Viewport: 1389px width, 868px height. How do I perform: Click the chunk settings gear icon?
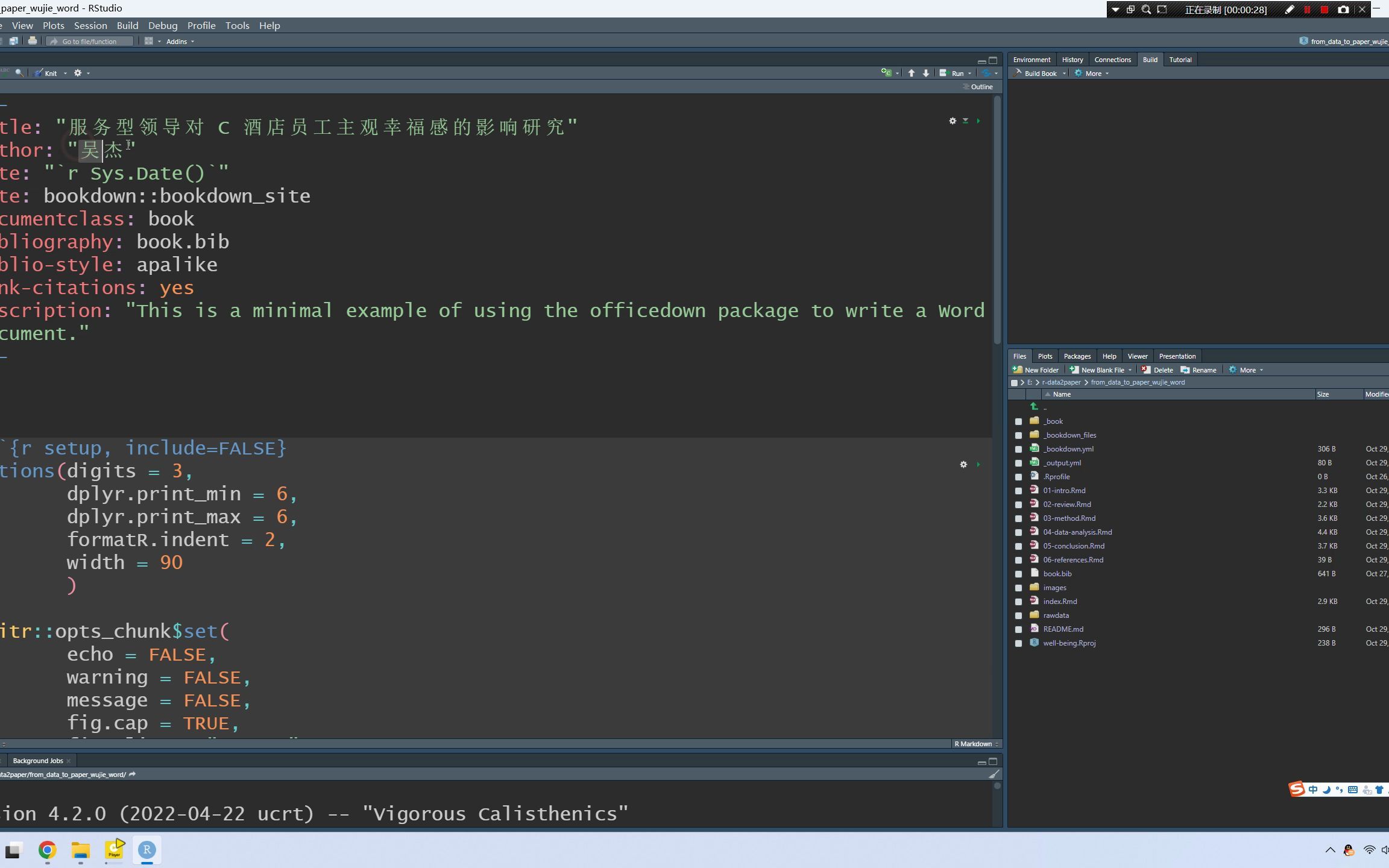click(x=964, y=464)
